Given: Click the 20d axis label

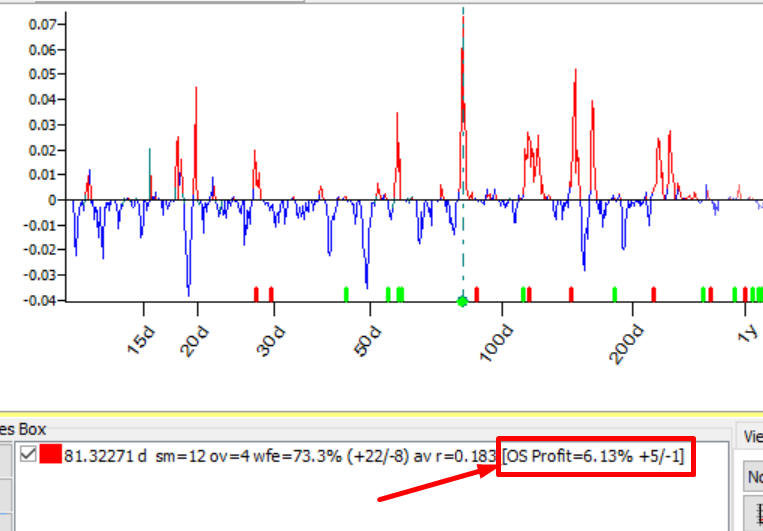Looking at the screenshot, I should pyautogui.click(x=194, y=340).
